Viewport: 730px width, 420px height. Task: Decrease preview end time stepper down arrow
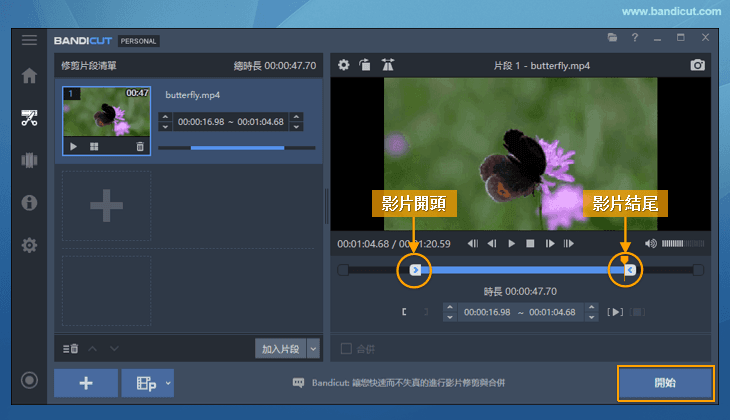pyautogui.click(x=591, y=317)
